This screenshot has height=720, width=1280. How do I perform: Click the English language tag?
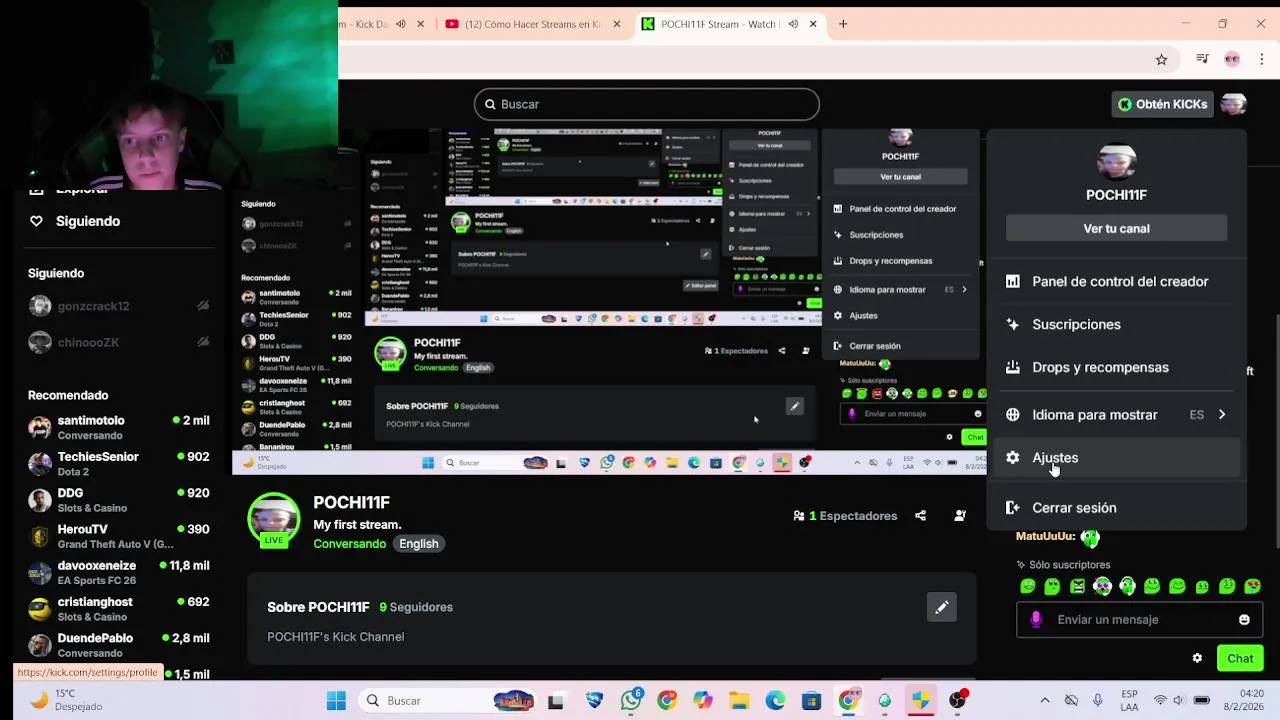point(419,544)
